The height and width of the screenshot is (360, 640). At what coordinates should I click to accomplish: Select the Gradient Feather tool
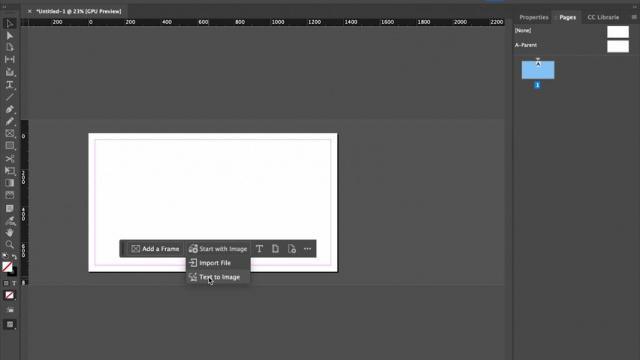[9, 195]
